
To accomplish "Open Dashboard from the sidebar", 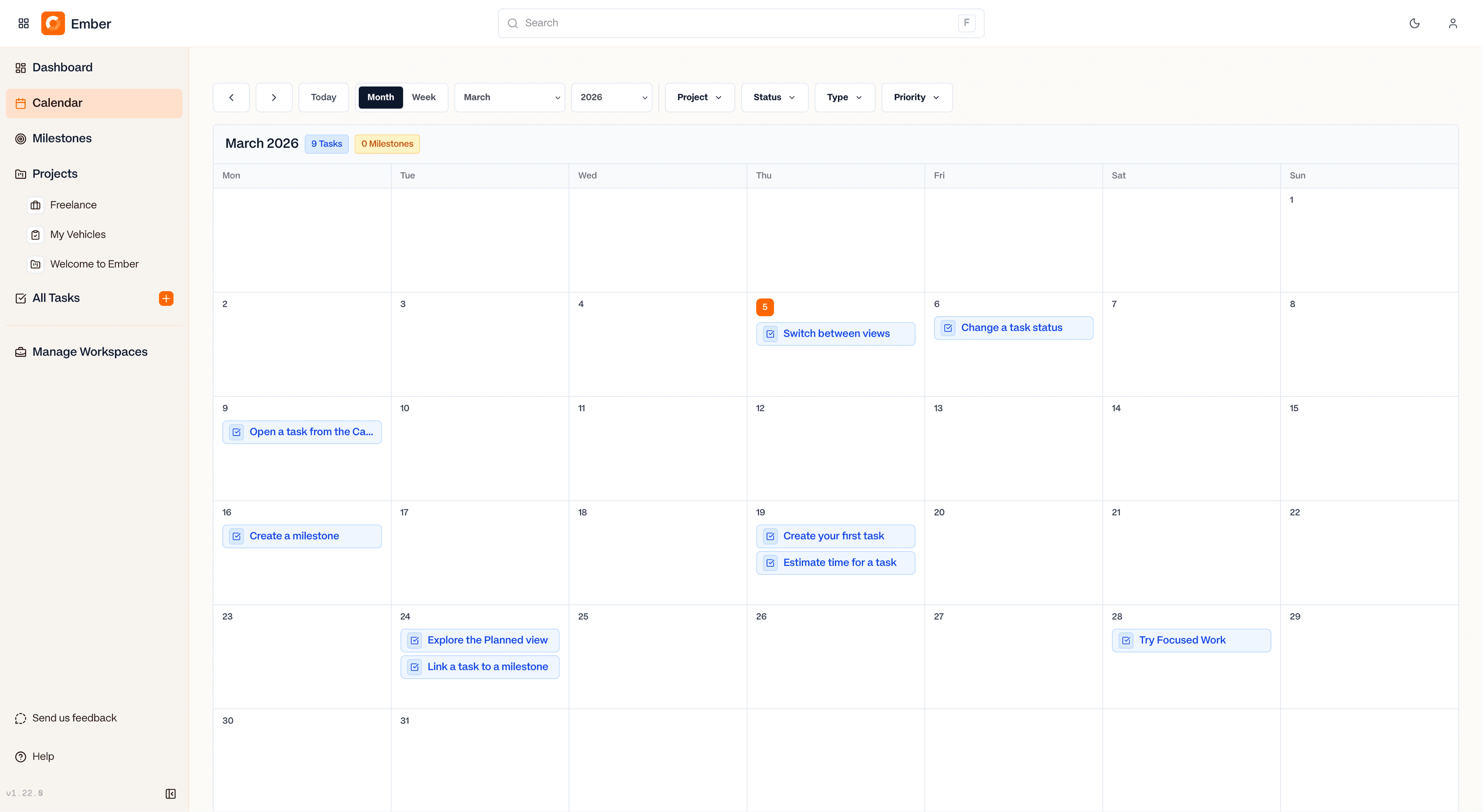I will click(62, 67).
